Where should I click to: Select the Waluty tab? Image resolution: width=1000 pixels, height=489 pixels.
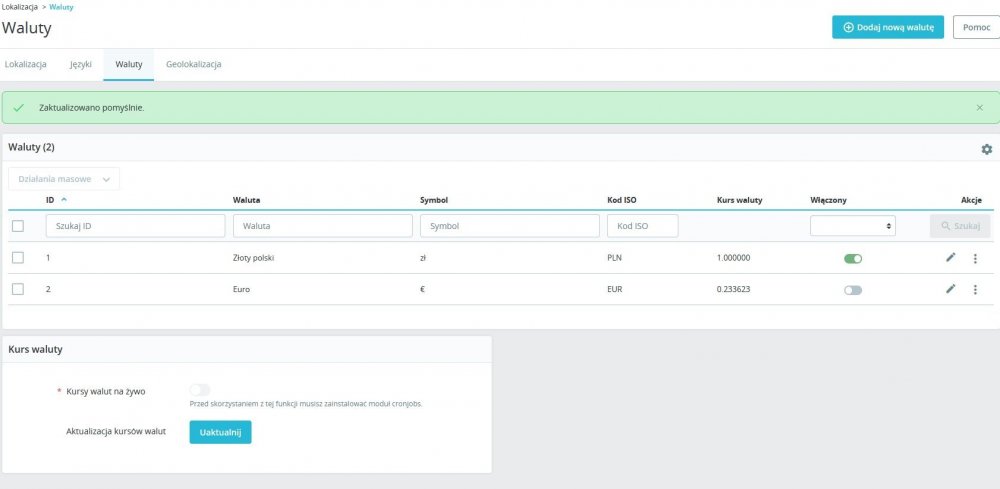(129, 64)
